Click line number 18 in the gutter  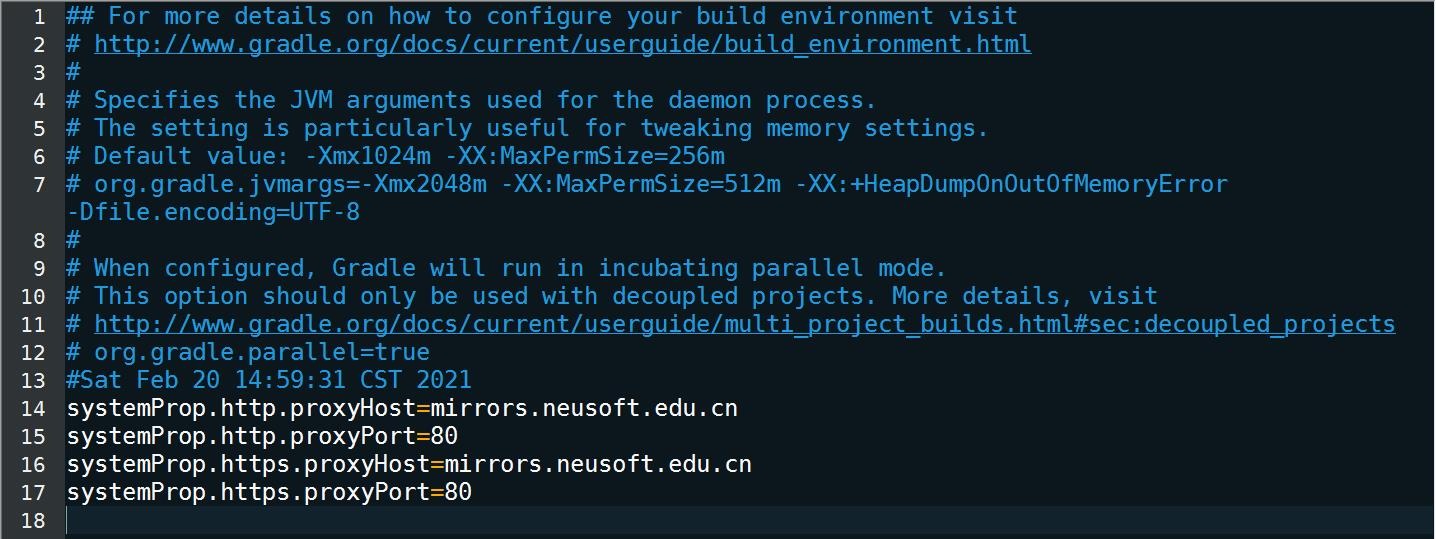pyautogui.click(x=33, y=520)
